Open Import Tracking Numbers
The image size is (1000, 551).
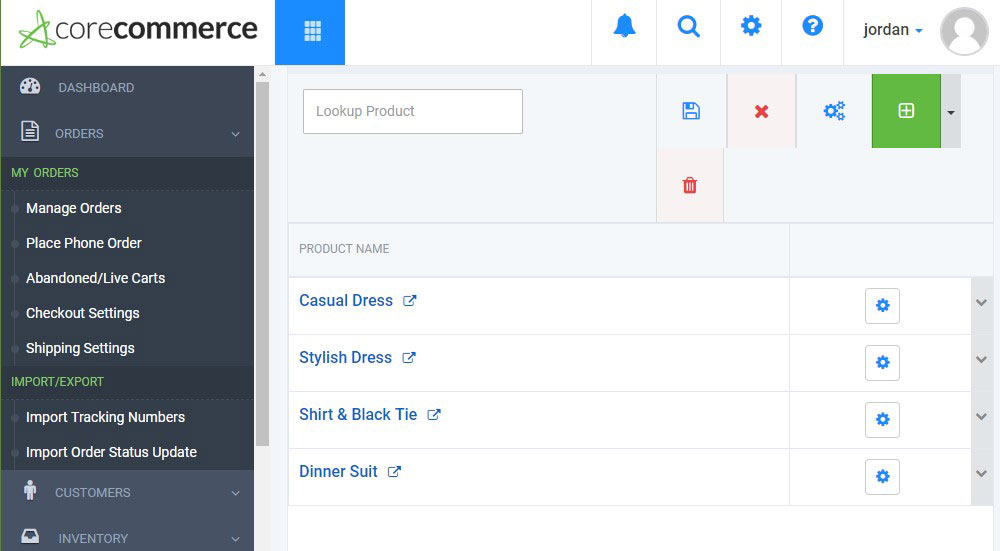[x=105, y=417]
